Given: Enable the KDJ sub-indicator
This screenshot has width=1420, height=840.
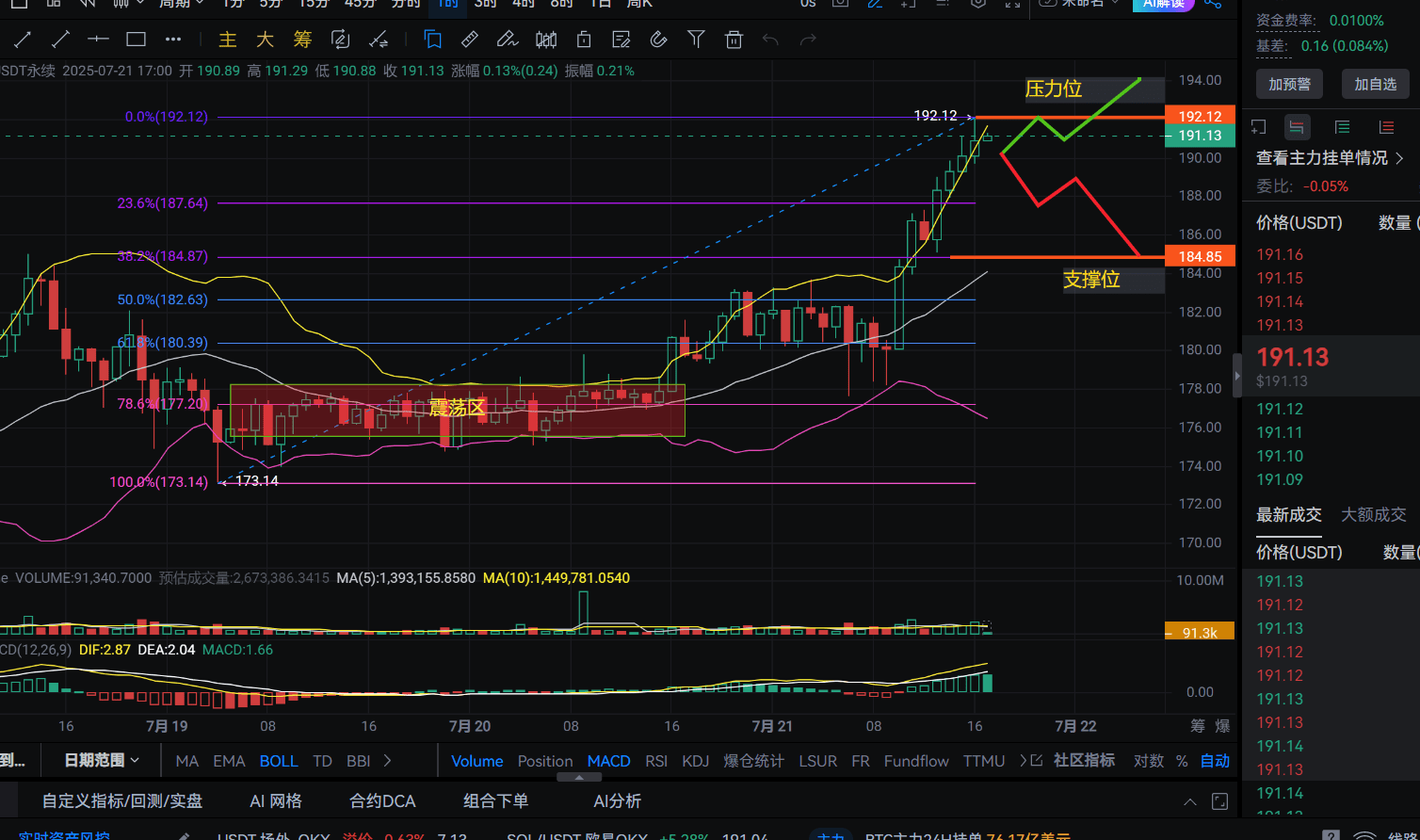Looking at the screenshot, I should [x=695, y=761].
